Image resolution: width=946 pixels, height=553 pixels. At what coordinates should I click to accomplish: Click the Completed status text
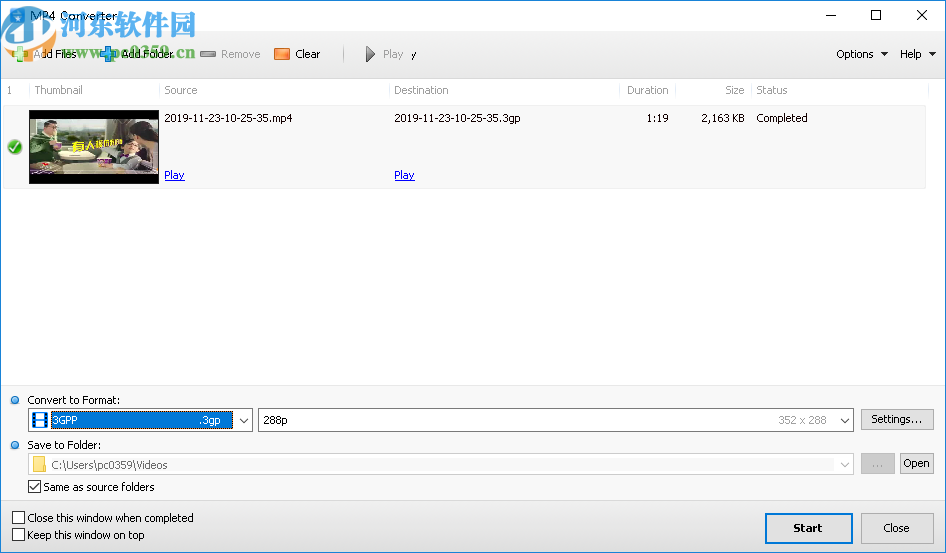click(x=782, y=118)
